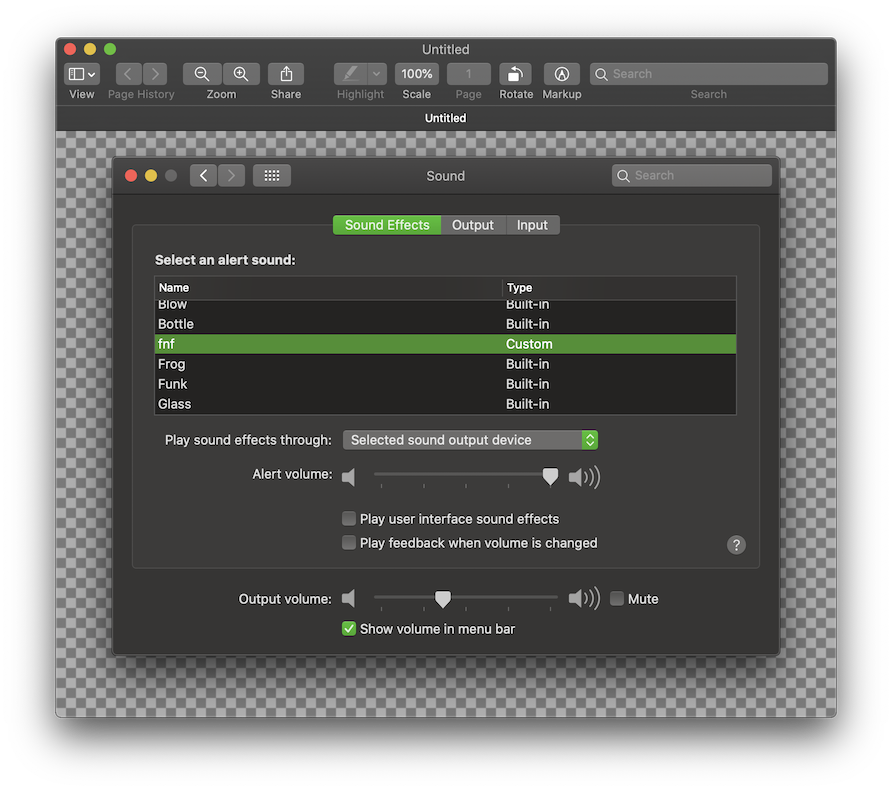
Task: Go back in Preview page history
Action: point(129,74)
